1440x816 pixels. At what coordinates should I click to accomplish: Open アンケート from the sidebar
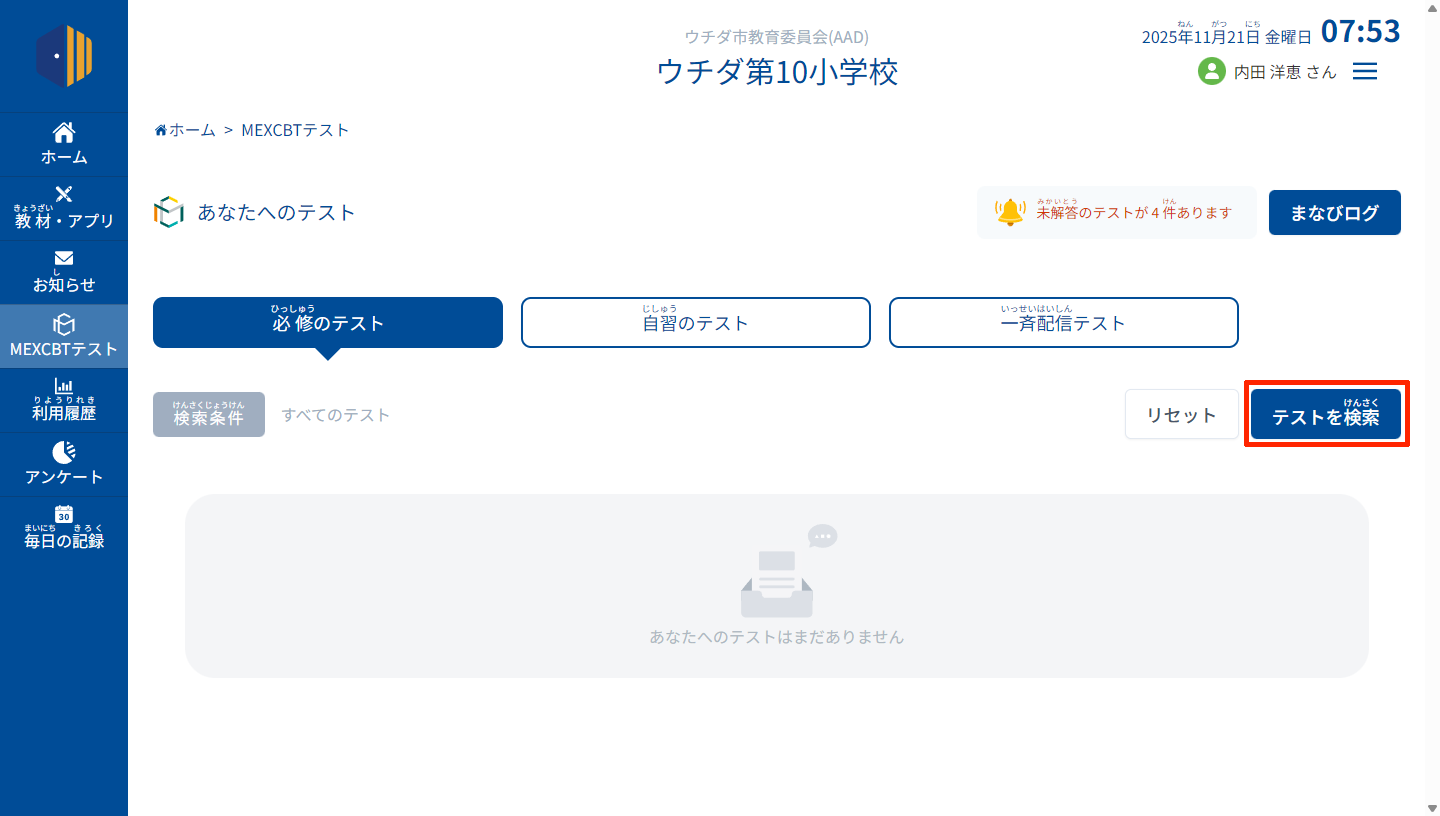pyautogui.click(x=64, y=464)
